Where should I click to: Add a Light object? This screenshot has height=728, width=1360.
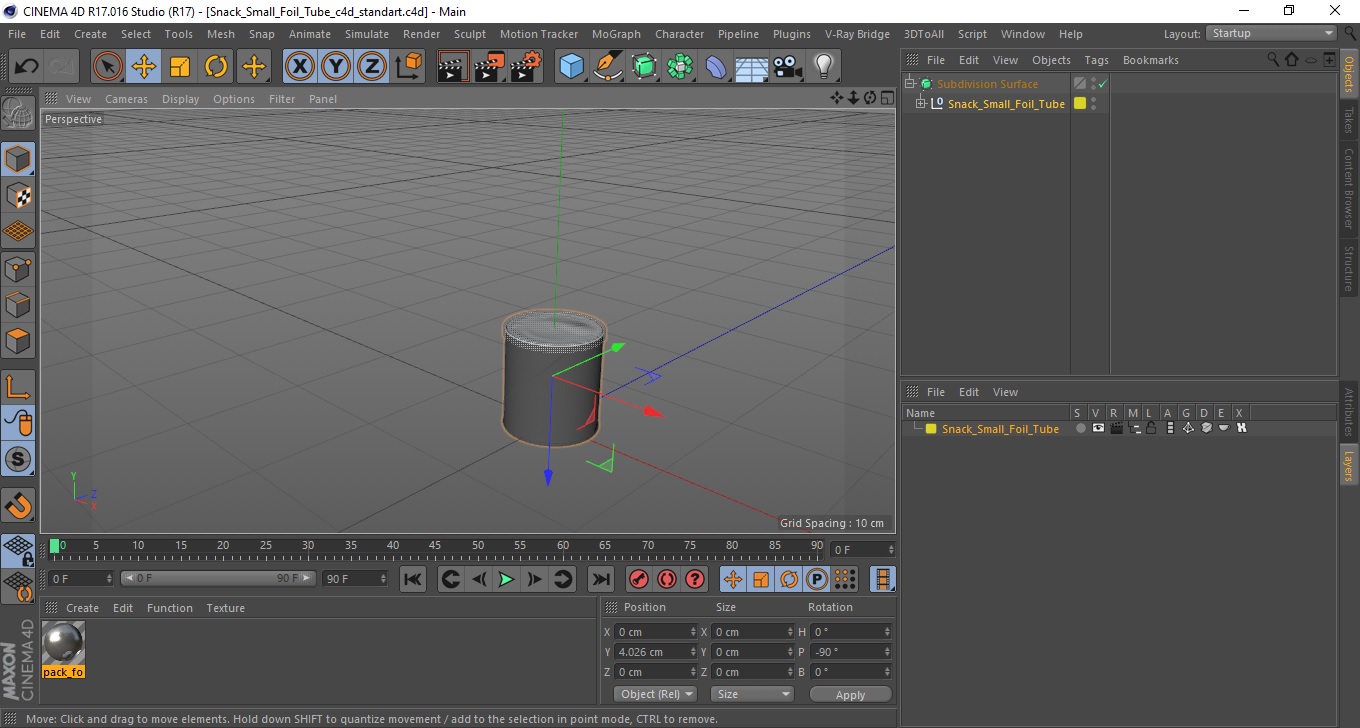pyautogui.click(x=823, y=67)
